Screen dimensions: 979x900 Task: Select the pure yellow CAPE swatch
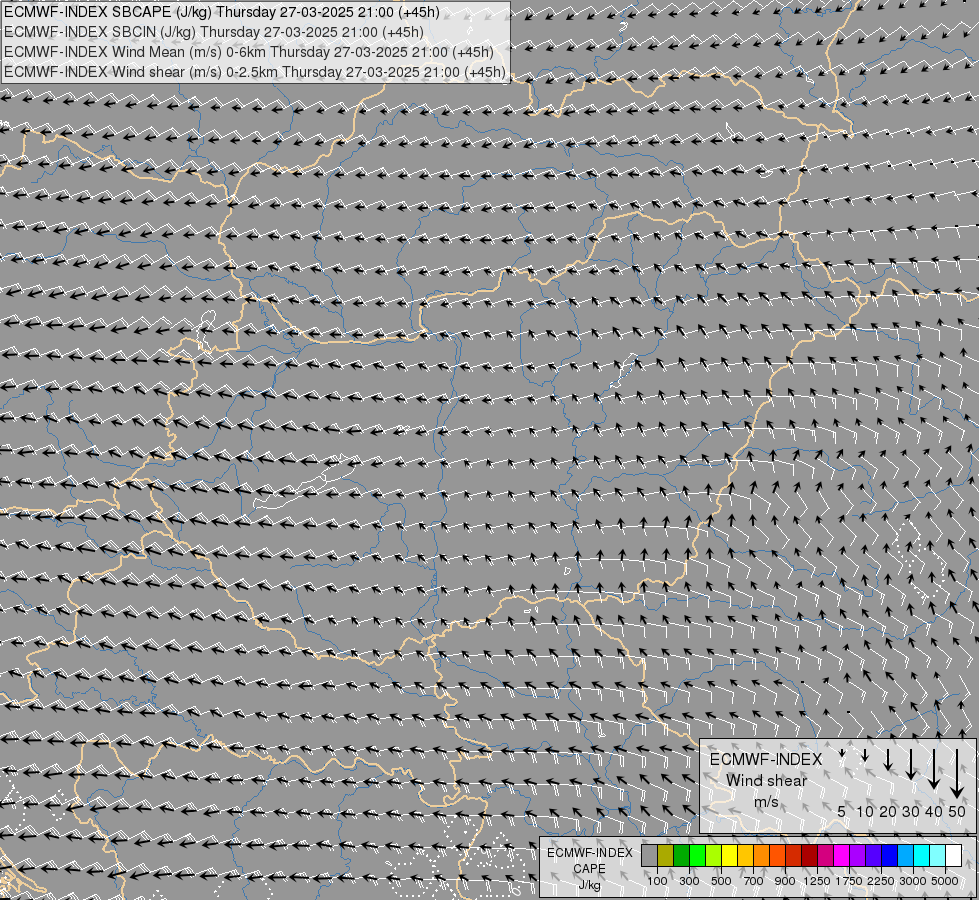[729, 855]
